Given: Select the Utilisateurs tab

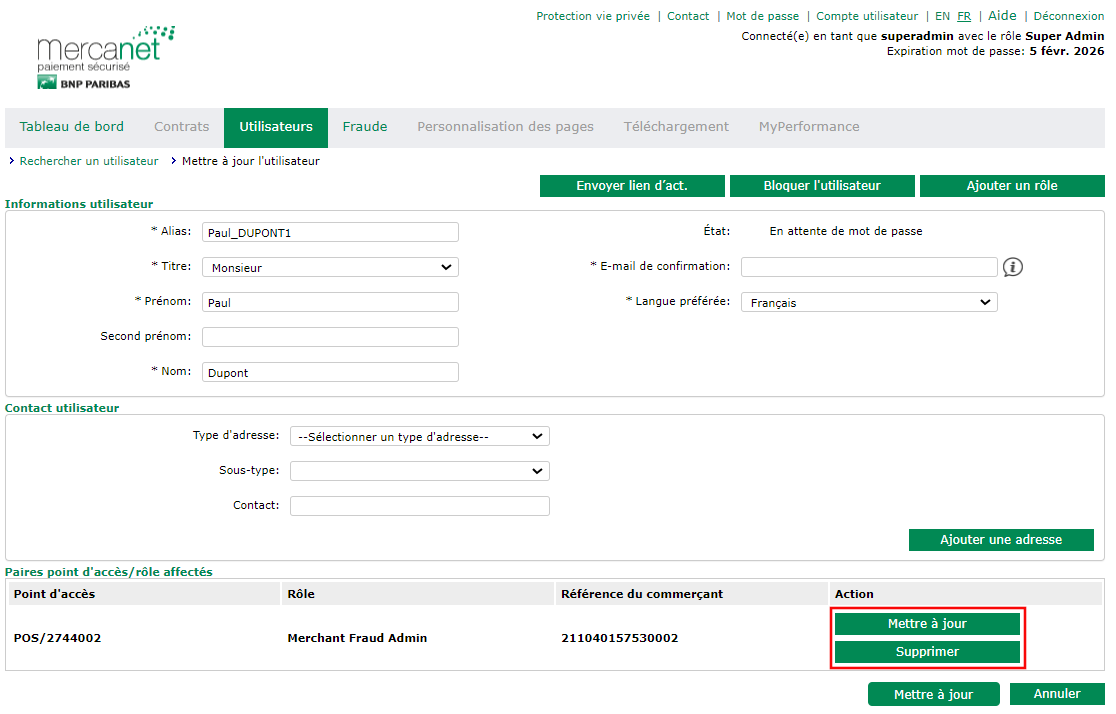Looking at the screenshot, I should click(x=276, y=127).
